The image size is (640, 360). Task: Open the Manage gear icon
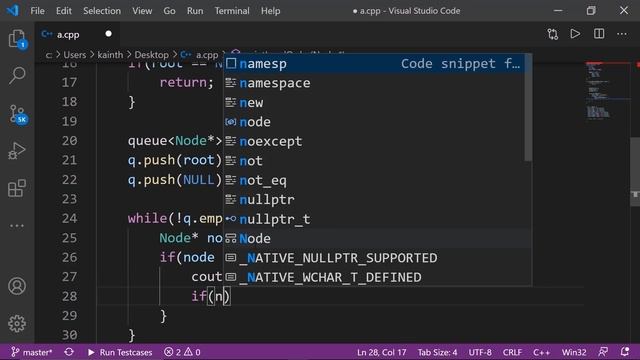pyautogui.click(x=17, y=324)
